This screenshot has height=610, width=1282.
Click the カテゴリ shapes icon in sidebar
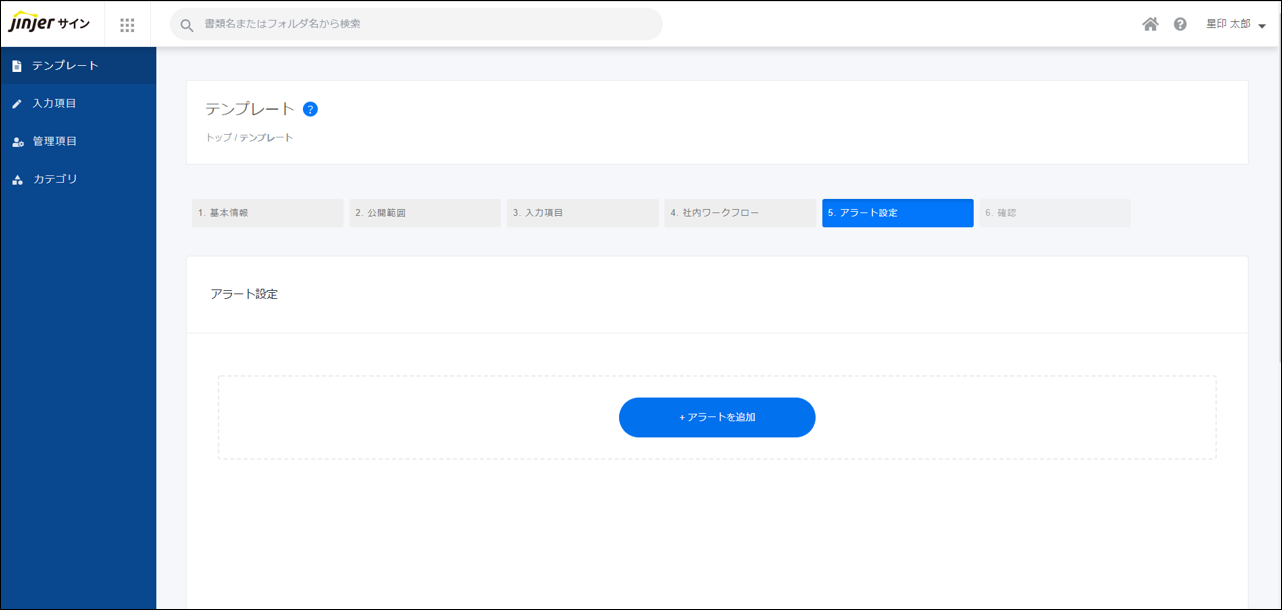17,180
